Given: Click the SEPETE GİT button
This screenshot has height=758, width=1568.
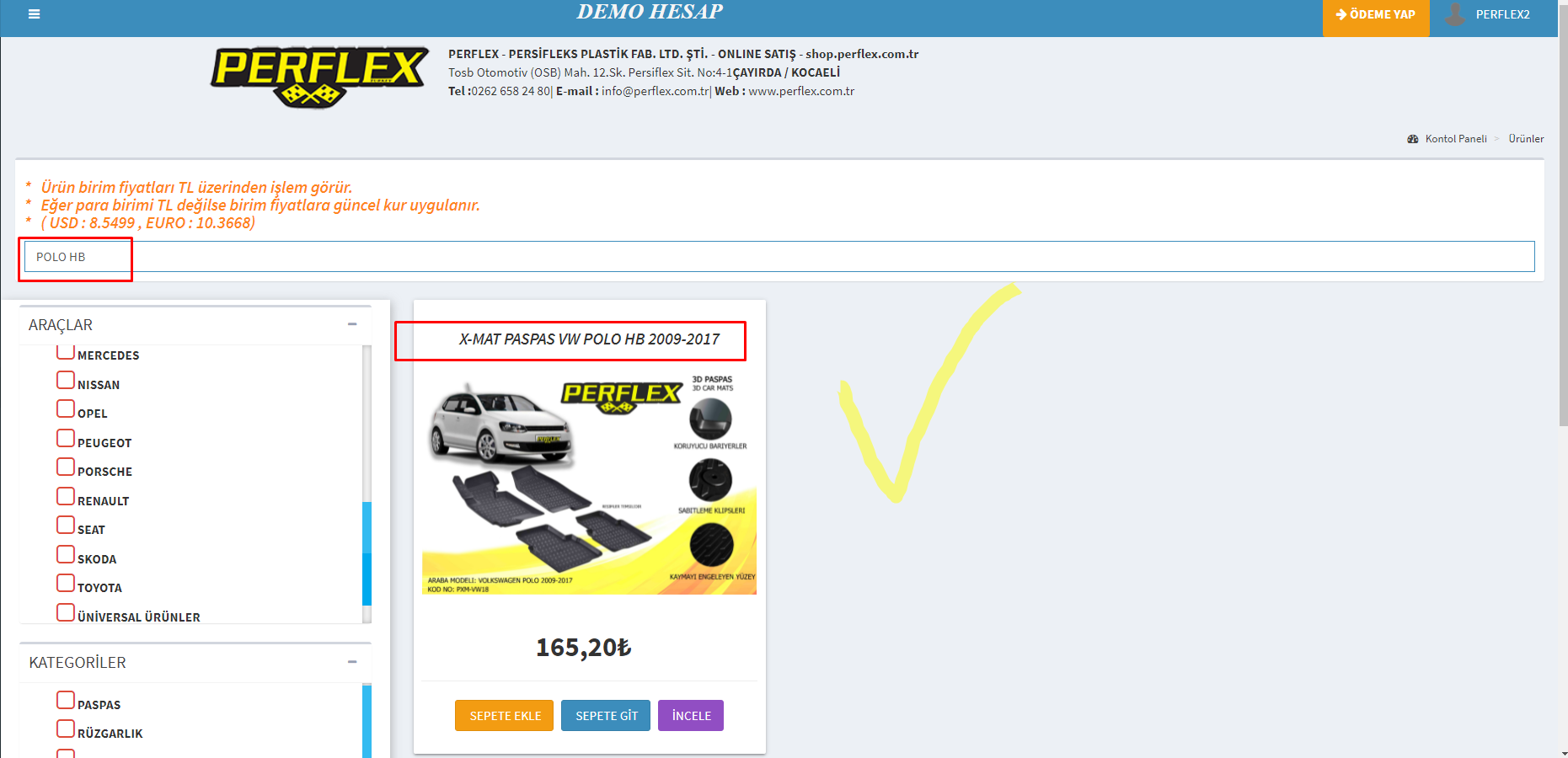Looking at the screenshot, I should 606,716.
